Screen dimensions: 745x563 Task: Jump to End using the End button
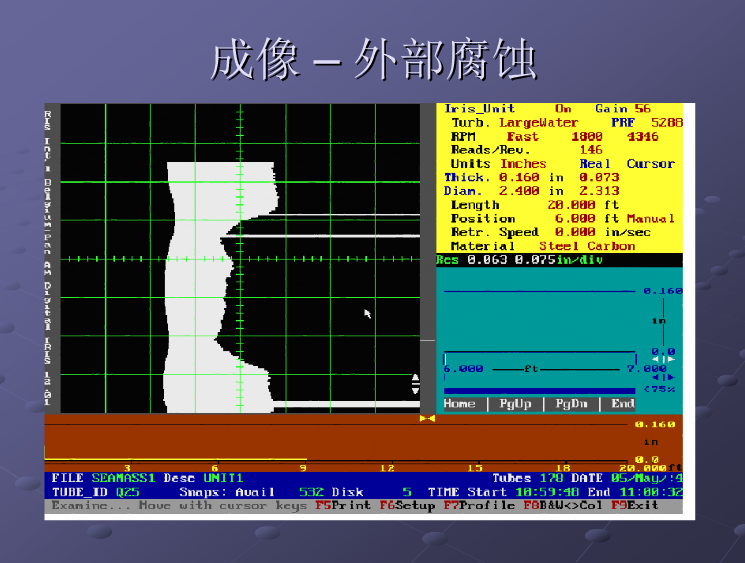tap(622, 404)
